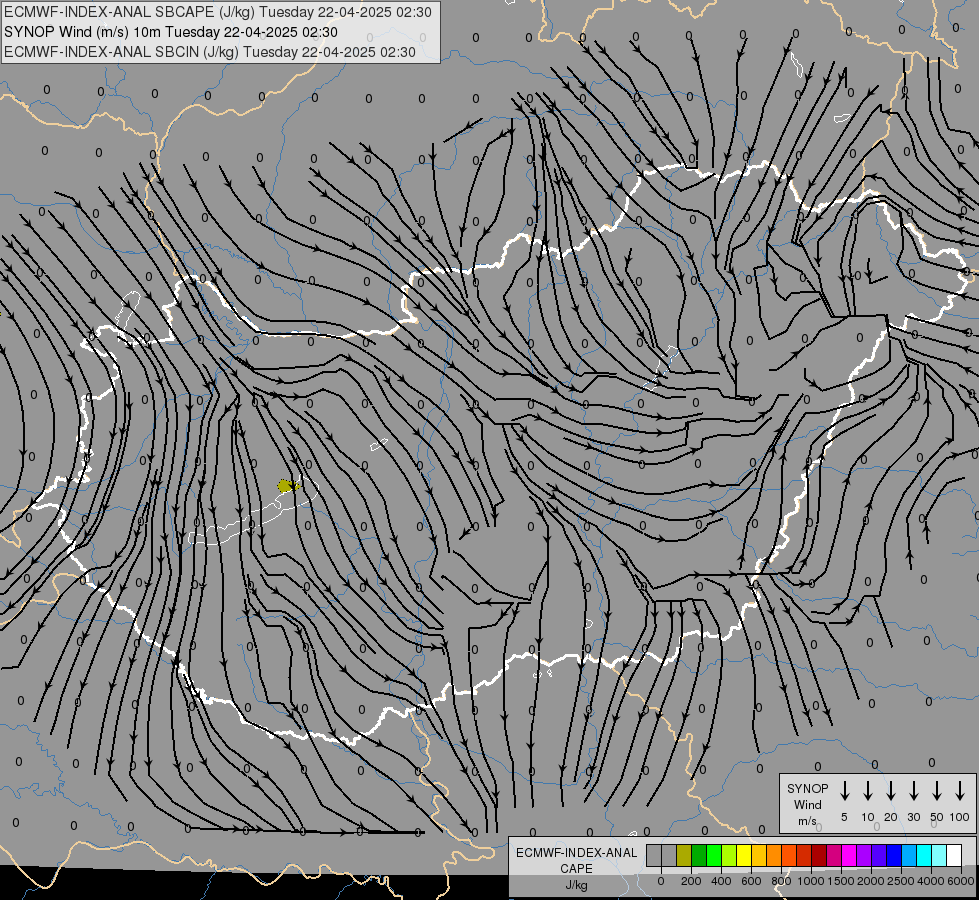979x900 pixels.
Task: Select the dark green CAPE swatch
Action: [x=699, y=855]
